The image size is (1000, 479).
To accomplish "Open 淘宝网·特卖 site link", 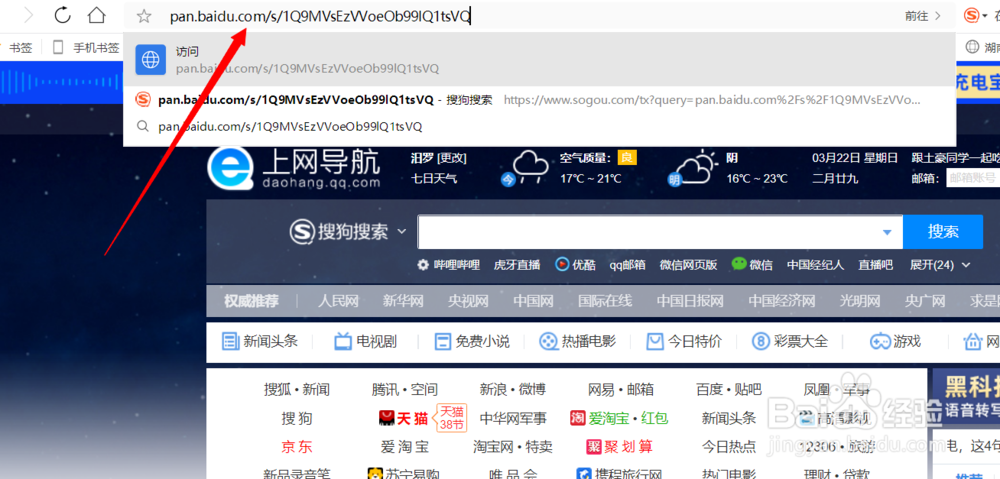I will (513, 446).
